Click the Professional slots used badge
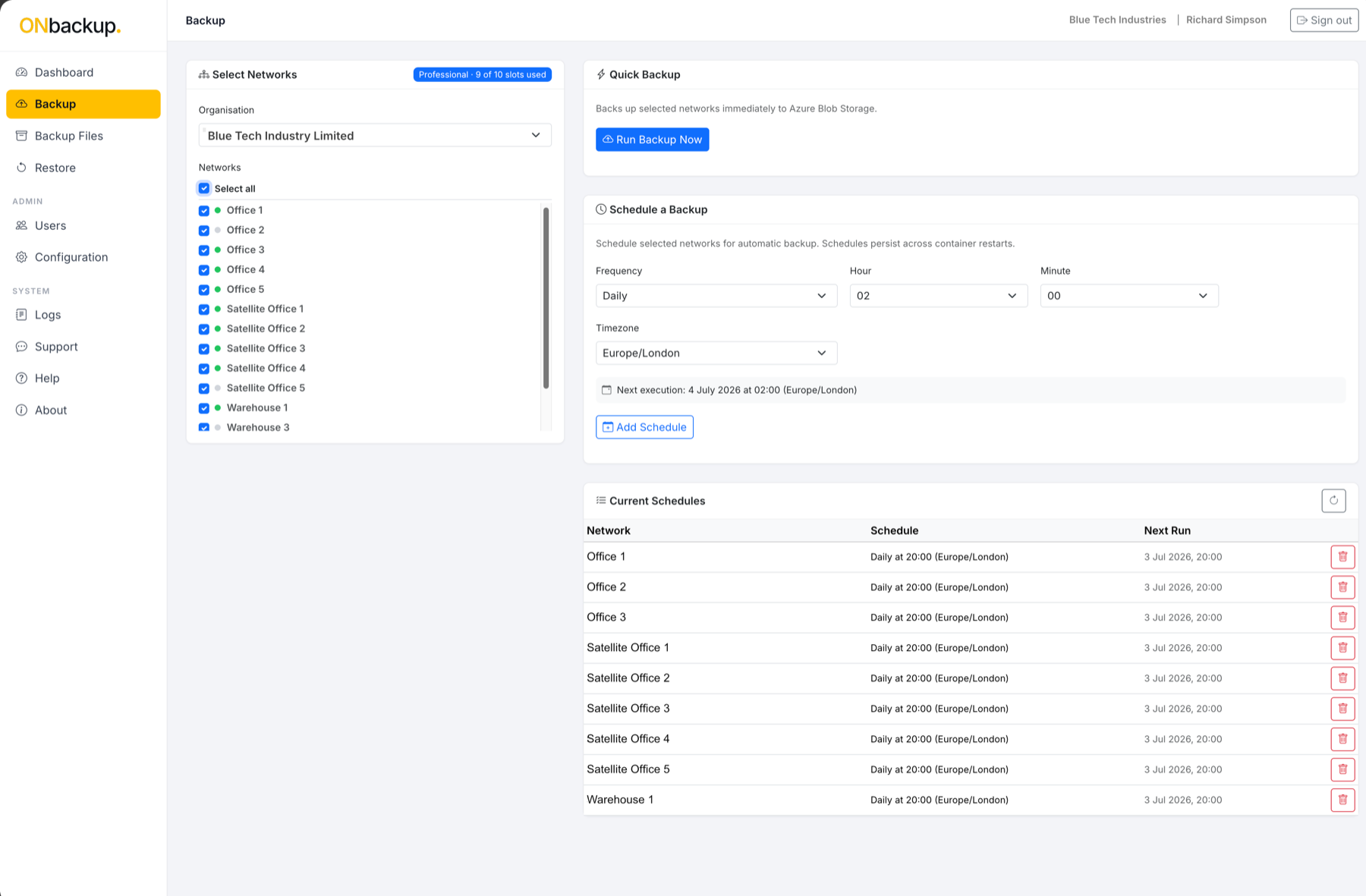This screenshot has height=896, width=1366. tap(483, 74)
